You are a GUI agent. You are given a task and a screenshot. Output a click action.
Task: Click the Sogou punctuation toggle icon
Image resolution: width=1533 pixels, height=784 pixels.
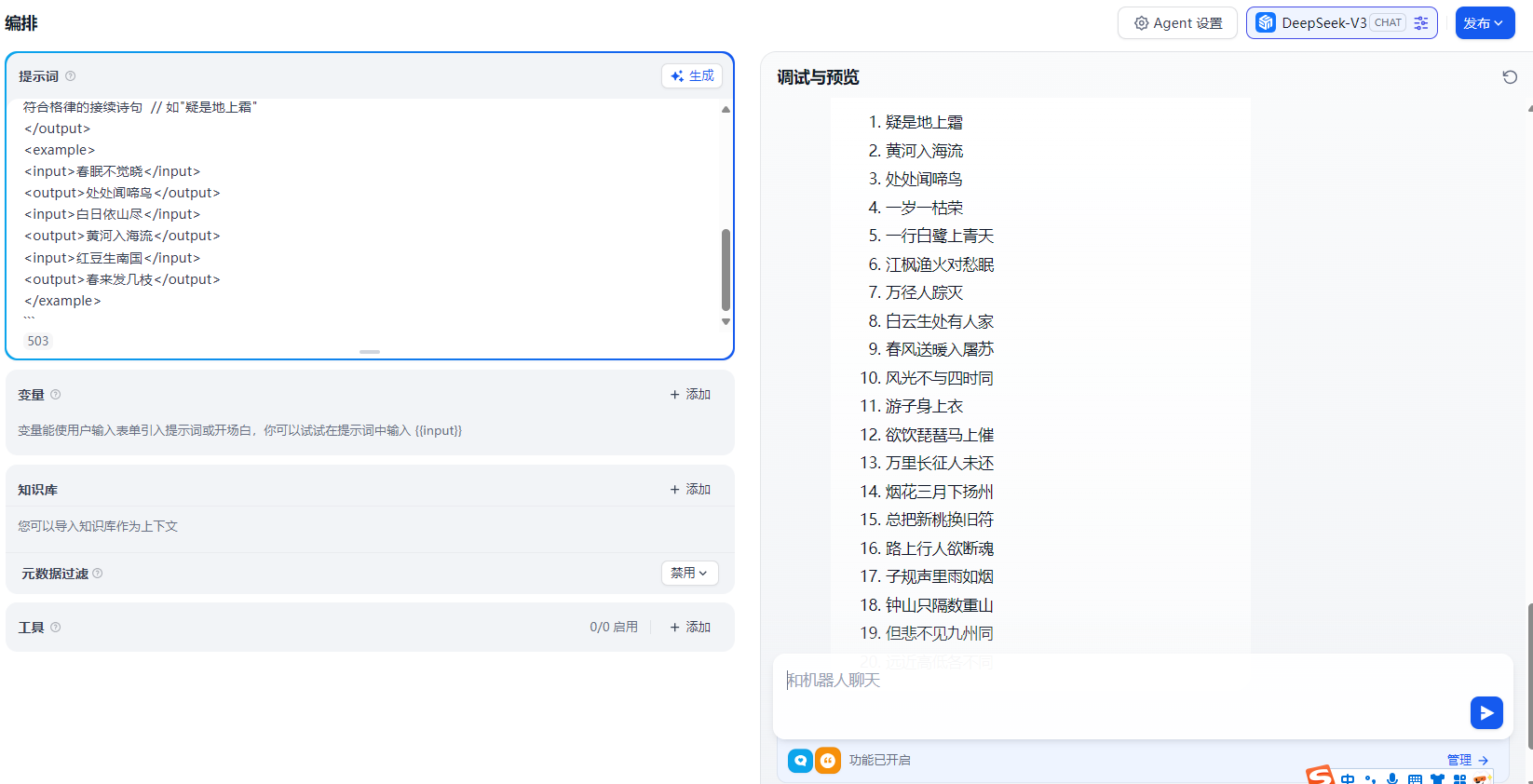coord(1370,779)
